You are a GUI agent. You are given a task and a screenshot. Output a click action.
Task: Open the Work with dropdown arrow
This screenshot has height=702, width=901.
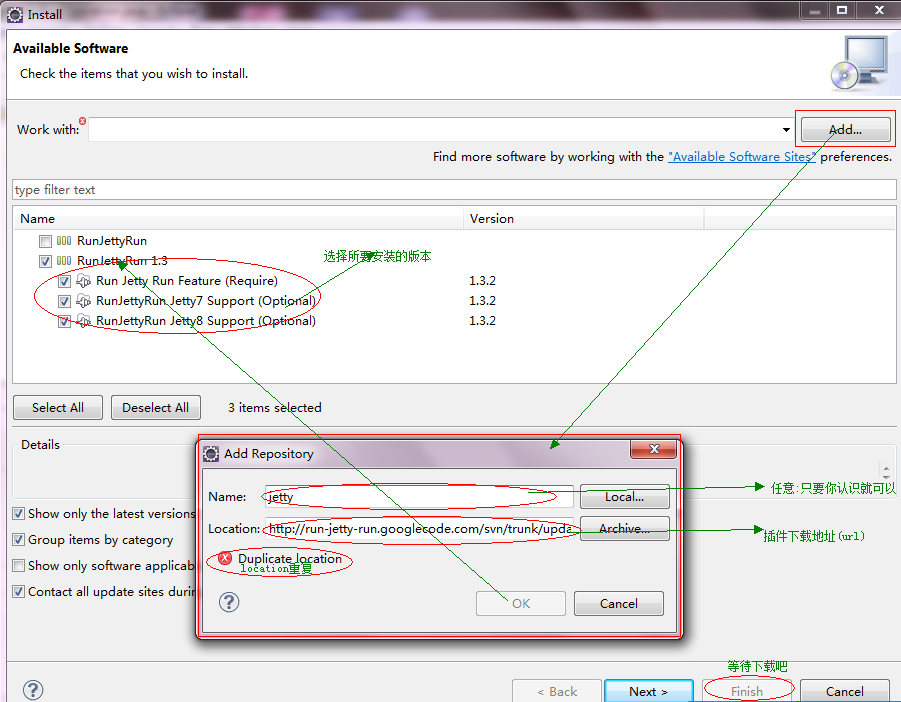pyautogui.click(x=786, y=130)
